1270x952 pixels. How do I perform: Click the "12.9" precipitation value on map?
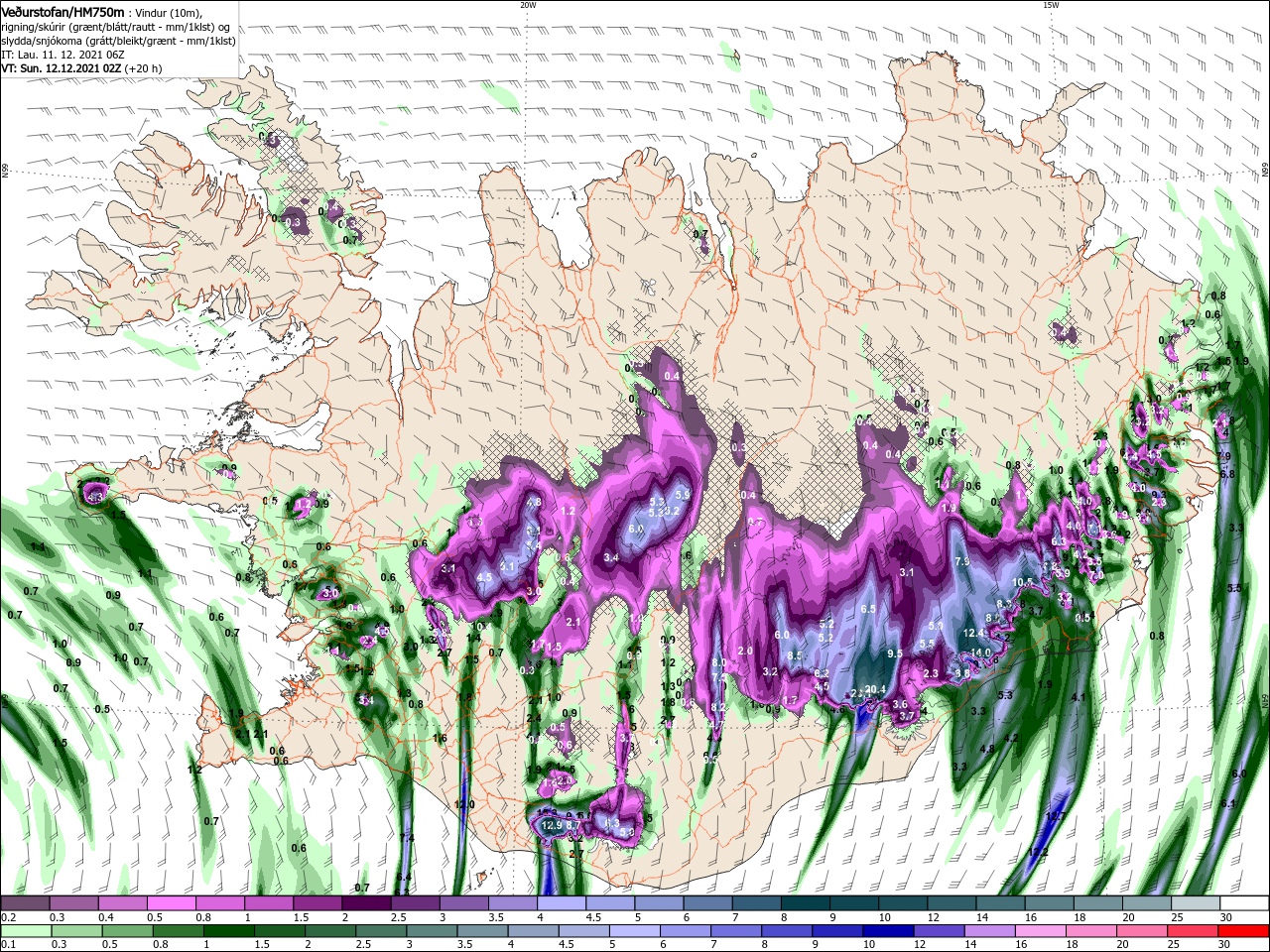553,825
